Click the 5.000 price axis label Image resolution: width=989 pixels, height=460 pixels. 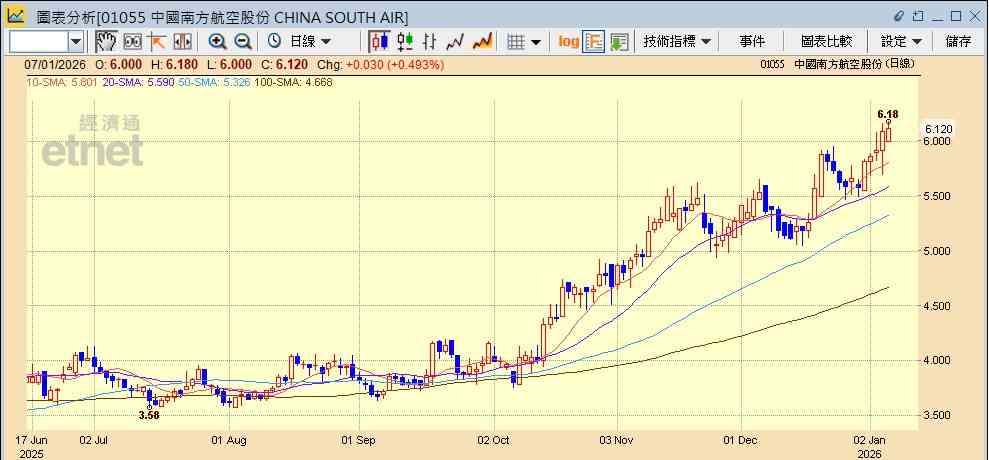point(939,251)
